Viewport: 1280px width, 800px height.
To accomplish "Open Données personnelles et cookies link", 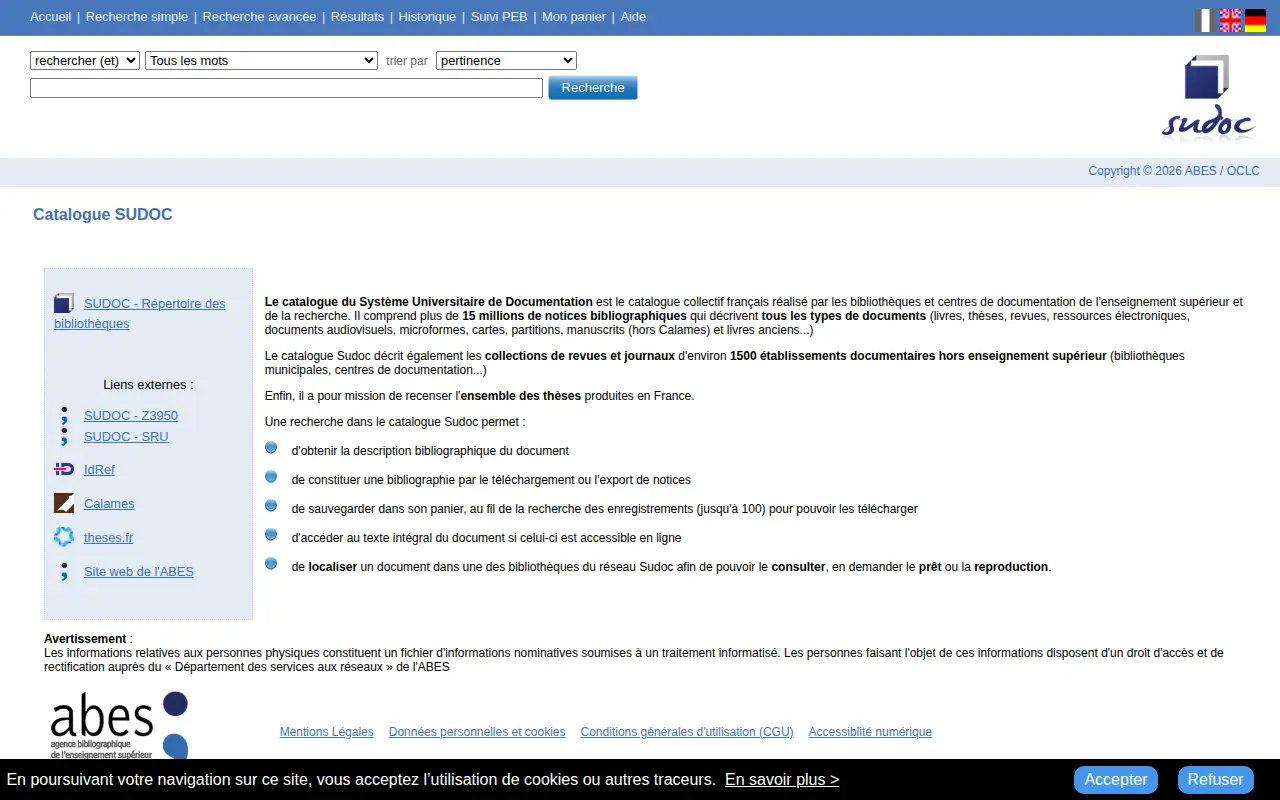I will [477, 732].
